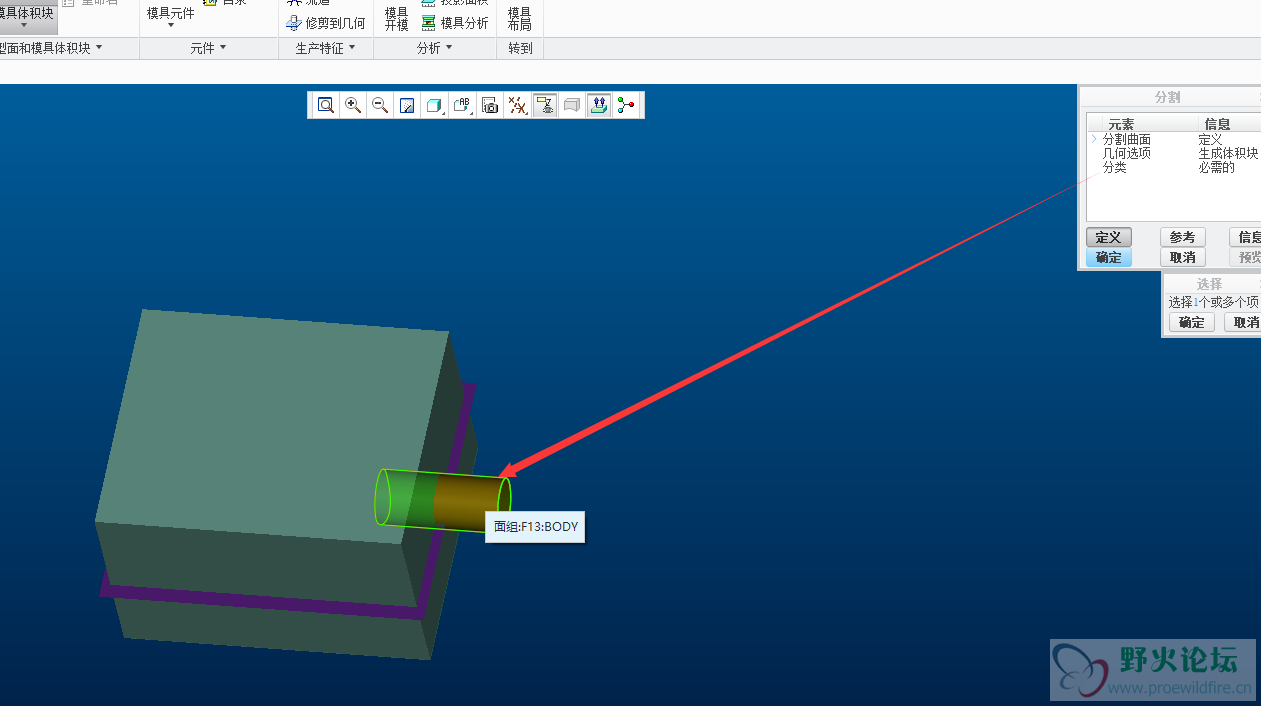1261x706 pixels.
Task: Open the Datum Display Filters icon
Action: coord(517,105)
